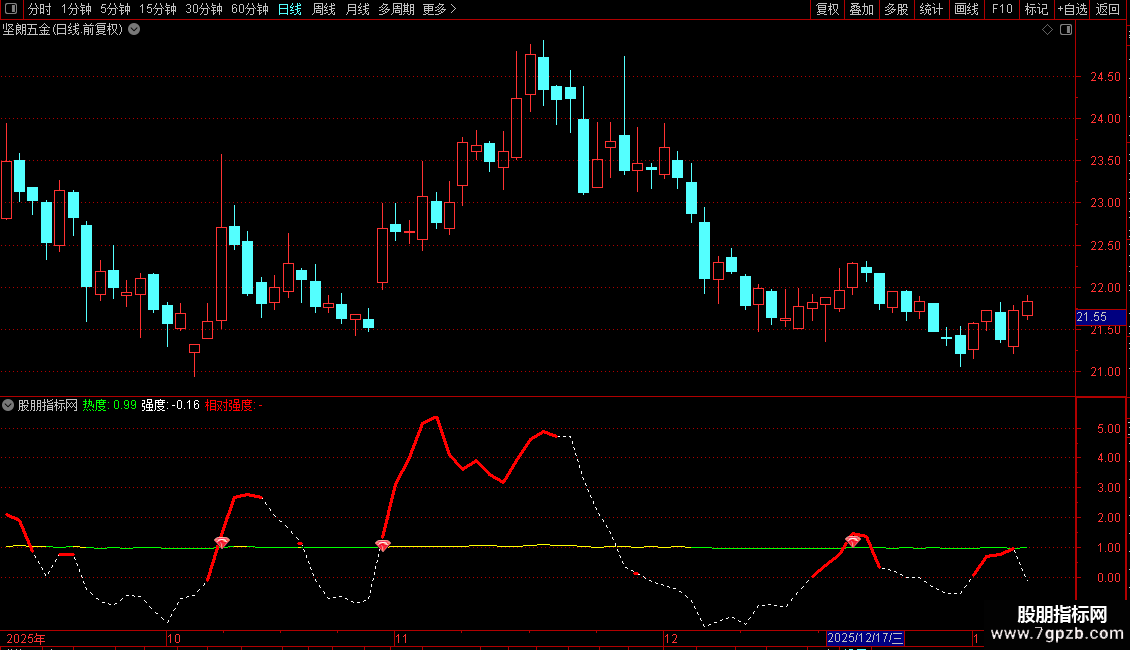
Task: Open dropdown next to 坚朗五金 title
Action: 134,30
